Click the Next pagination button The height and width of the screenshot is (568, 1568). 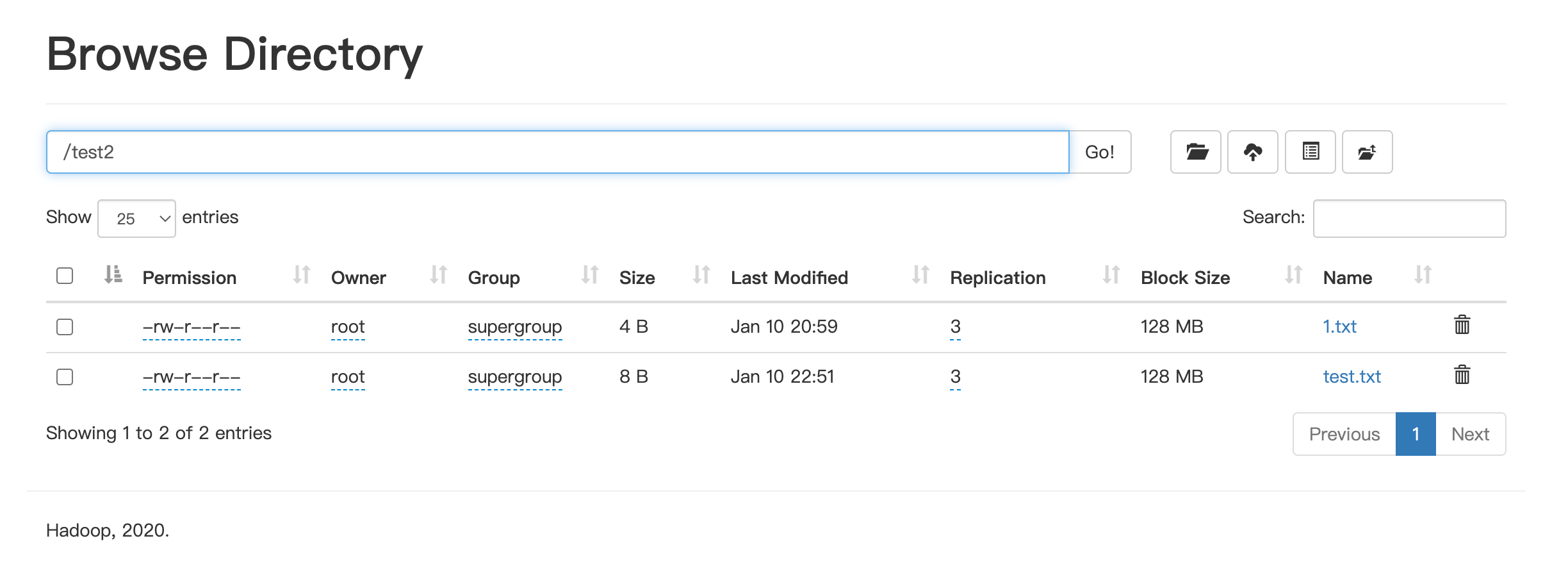(1470, 434)
